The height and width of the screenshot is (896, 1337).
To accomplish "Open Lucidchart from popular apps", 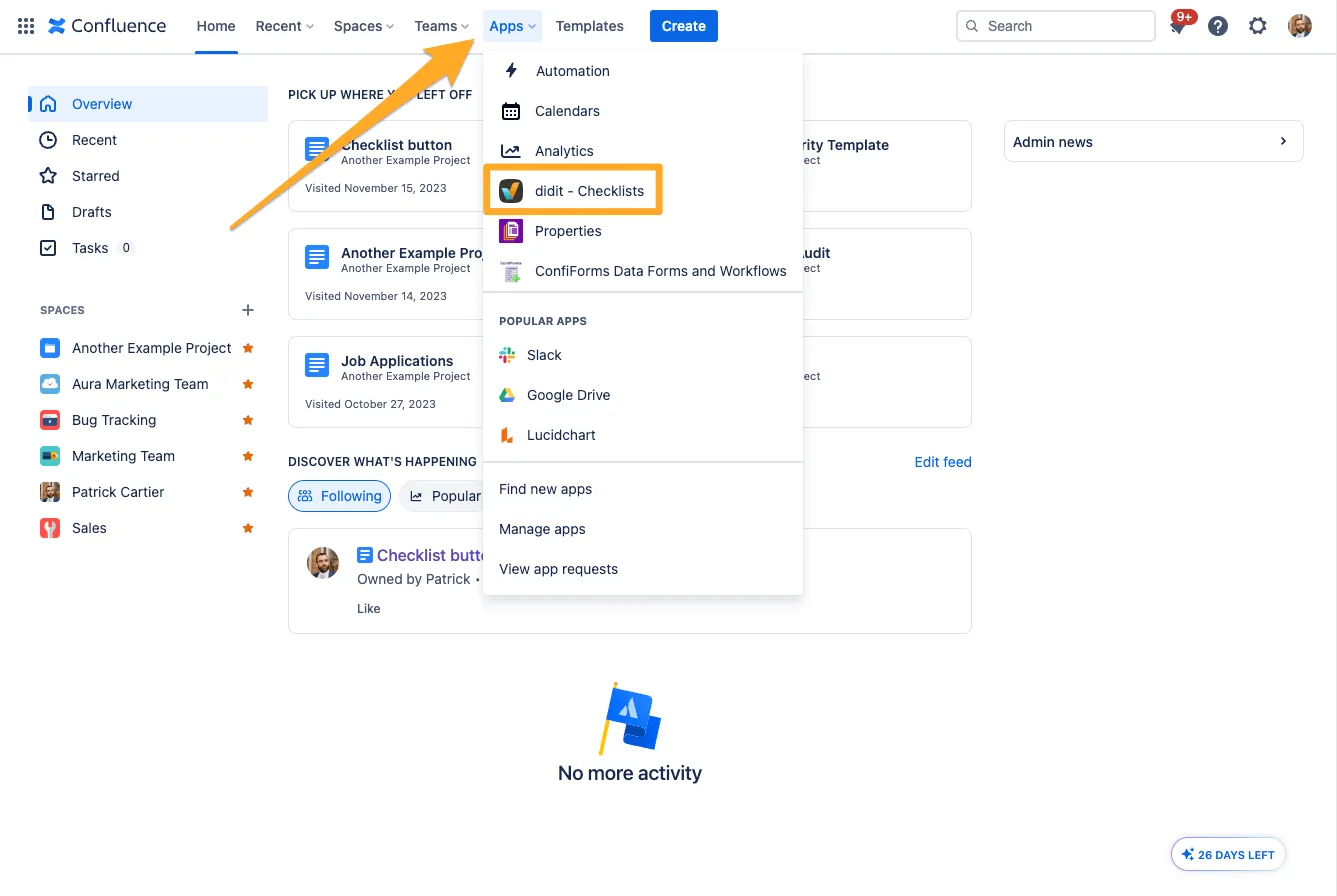I will pos(561,435).
